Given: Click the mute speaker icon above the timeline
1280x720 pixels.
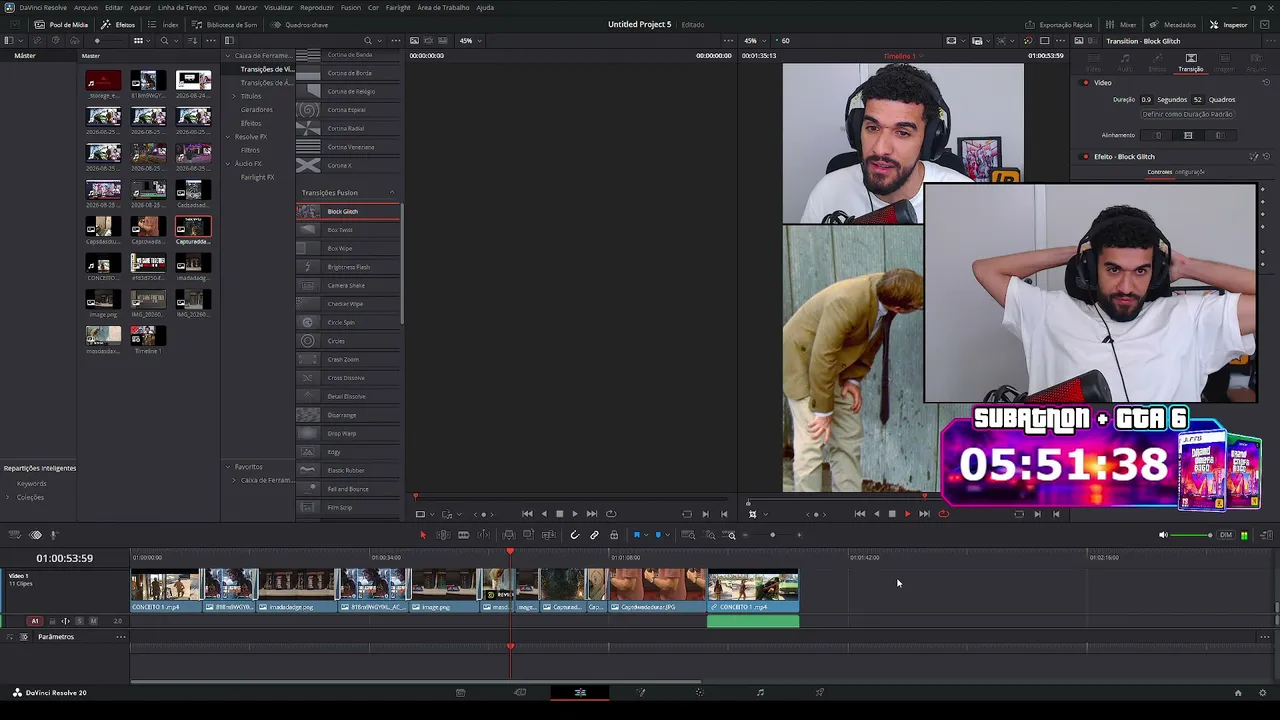Looking at the screenshot, I should coord(1163,535).
